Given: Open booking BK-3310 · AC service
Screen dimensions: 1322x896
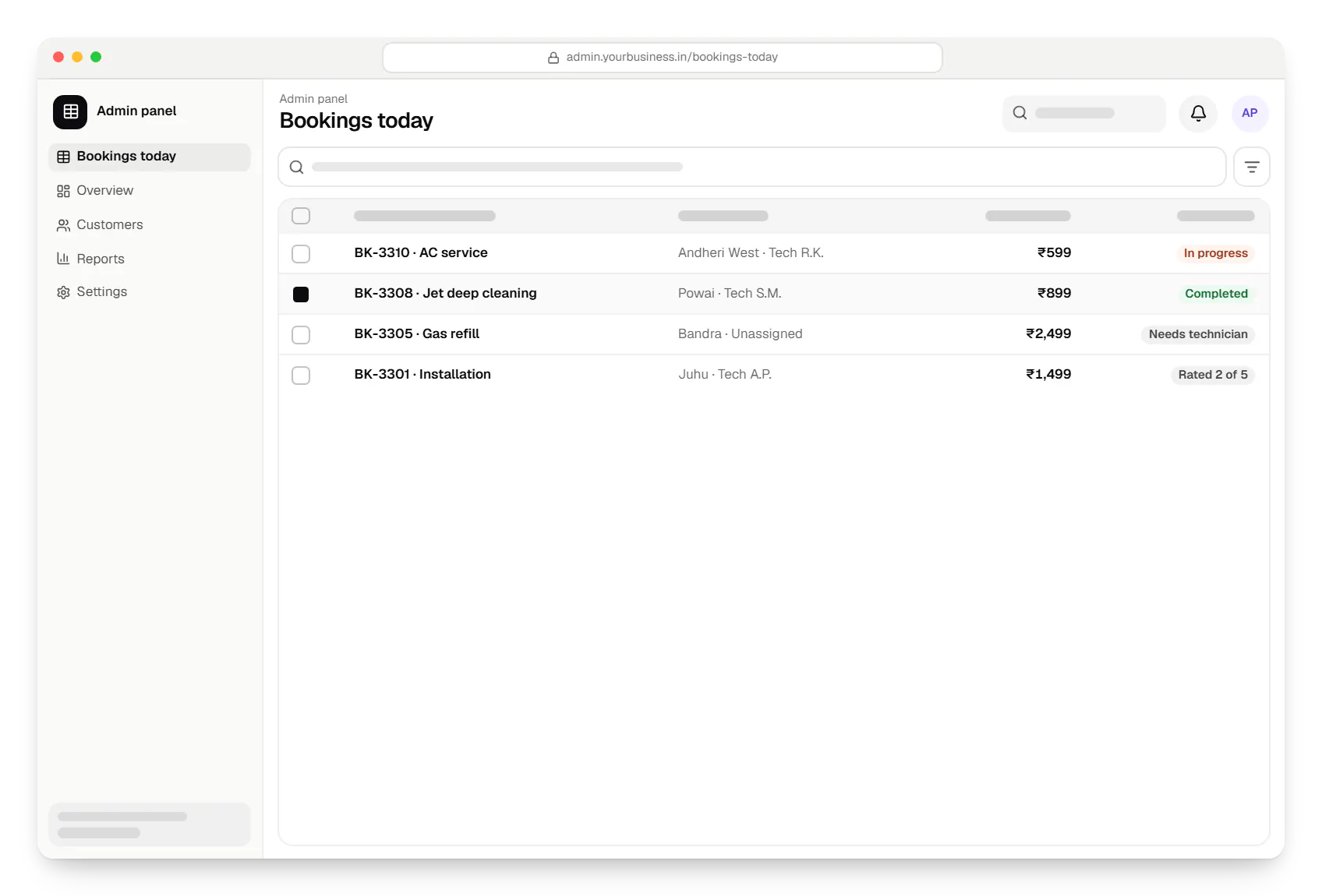Looking at the screenshot, I should pos(421,253).
